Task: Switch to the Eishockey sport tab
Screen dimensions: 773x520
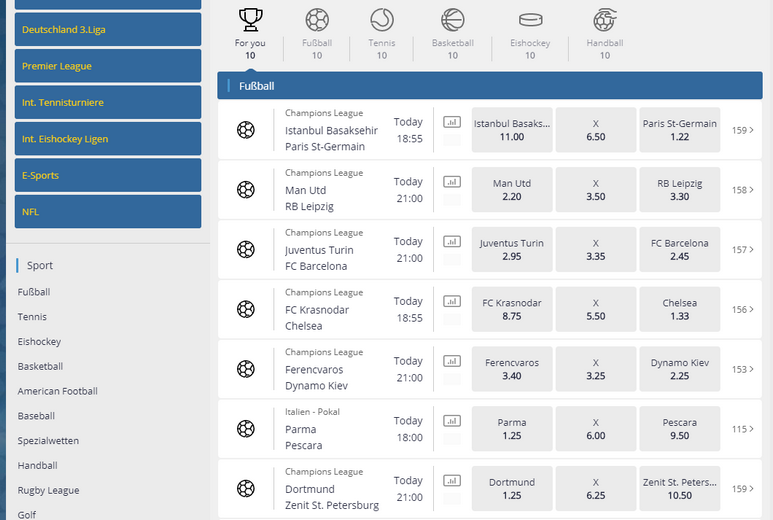Action: [530, 34]
